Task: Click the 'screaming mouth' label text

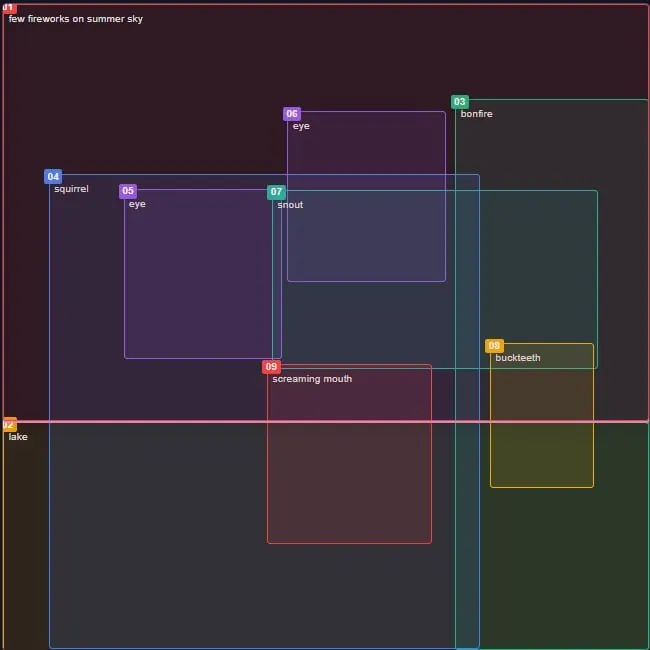Action: (x=312, y=379)
